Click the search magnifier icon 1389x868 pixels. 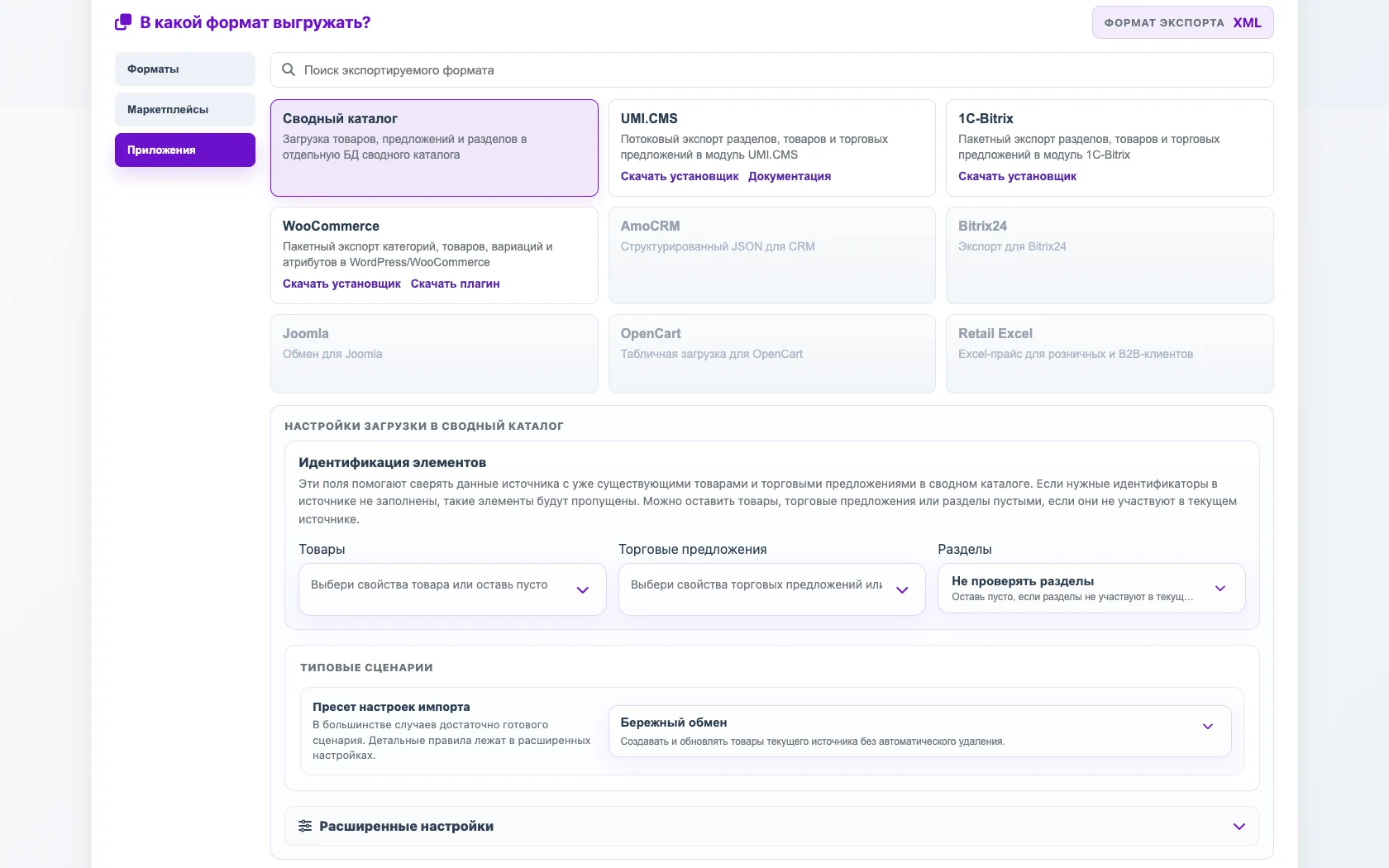pyautogui.click(x=289, y=70)
